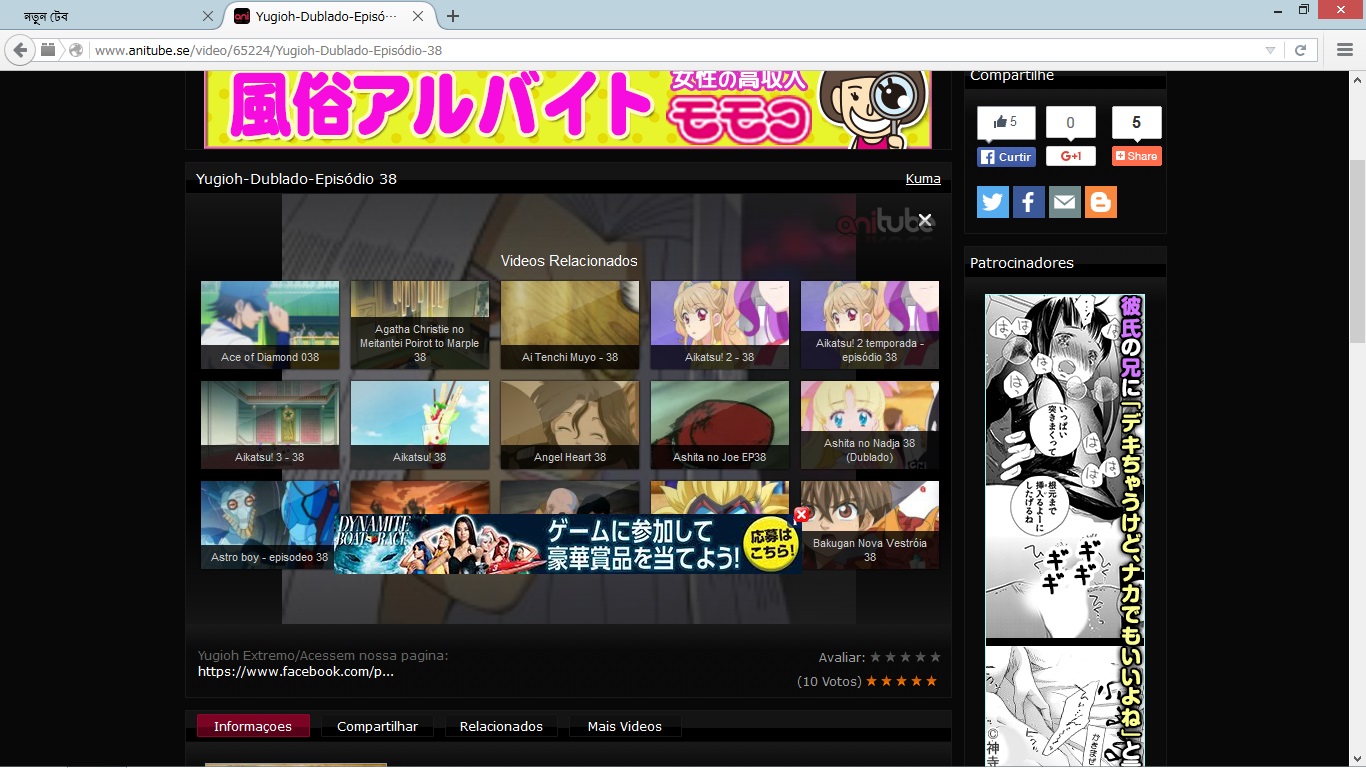Show the Mais Videos tab
This screenshot has width=1366, height=768.
[x=625, y=726]
